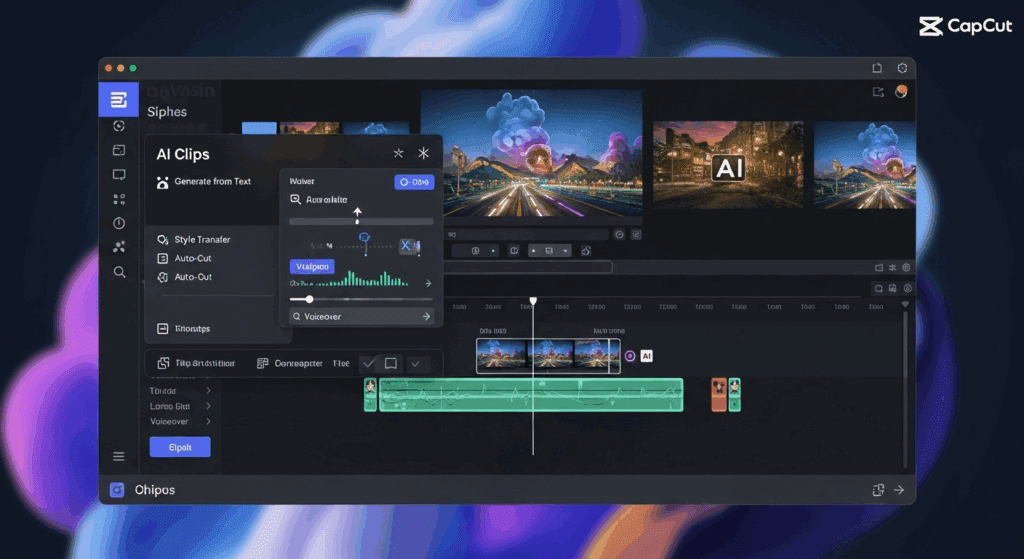Click the blue button at left panel bottom

click(180, 447)
